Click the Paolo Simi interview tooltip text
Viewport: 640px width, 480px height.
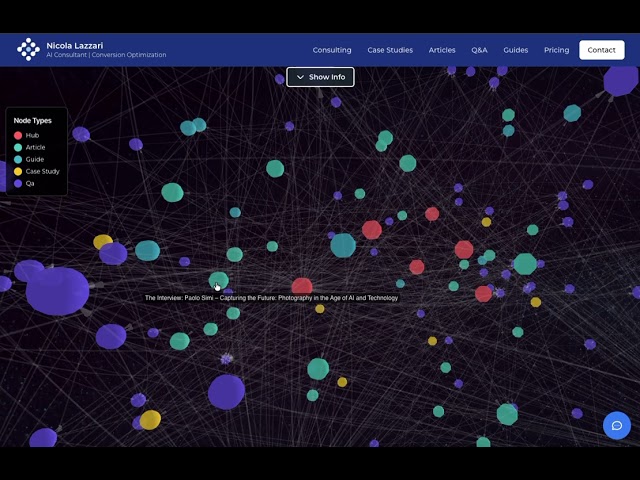point(271,298)
